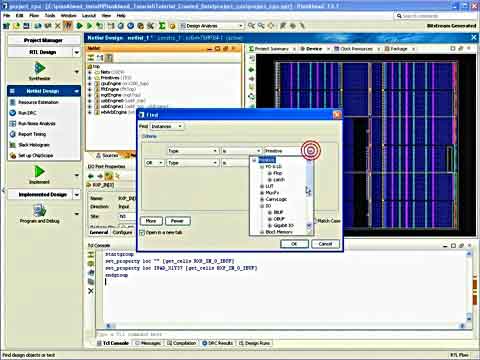480x360 pixels.
Task: Click the Resource Estimation icon
Action: click(13, 102)
